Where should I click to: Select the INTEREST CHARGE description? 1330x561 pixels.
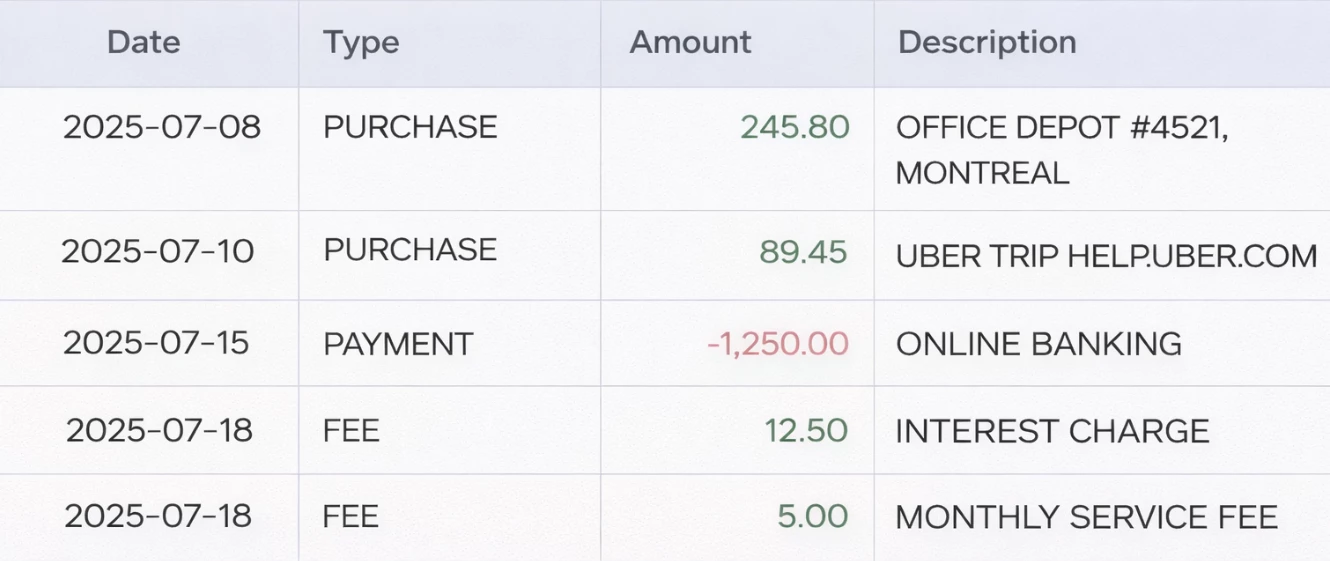1052,431
